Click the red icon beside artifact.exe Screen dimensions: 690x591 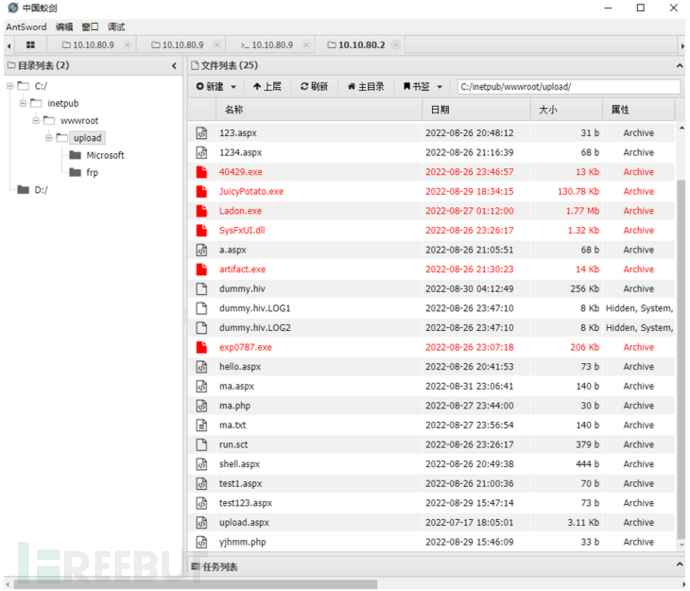202,269
